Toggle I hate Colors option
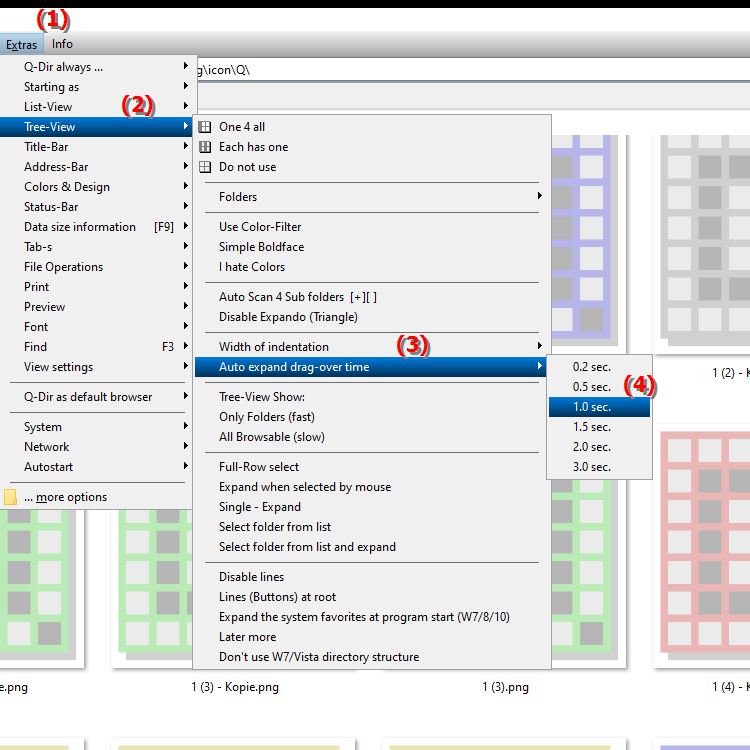 372,267
